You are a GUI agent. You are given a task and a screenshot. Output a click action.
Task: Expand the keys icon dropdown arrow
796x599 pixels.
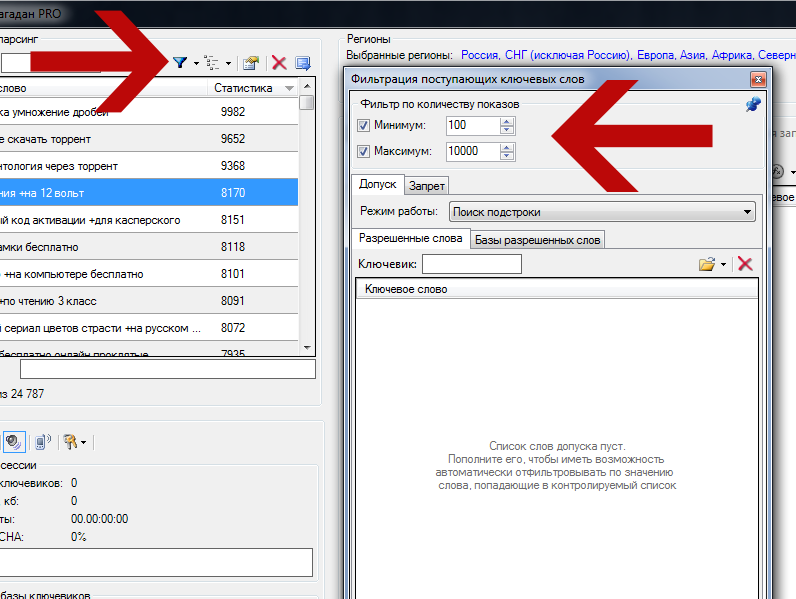[83, 442]
